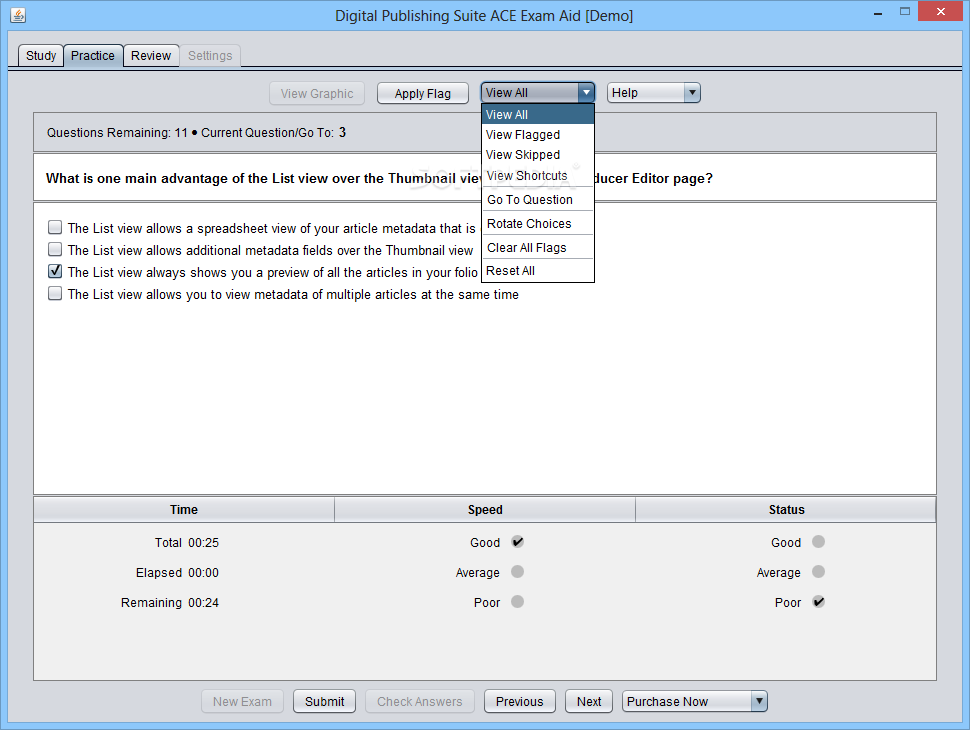Screen dimensions: 970x730
Task: Select Rotate Choices option
Action: point(538,224)
